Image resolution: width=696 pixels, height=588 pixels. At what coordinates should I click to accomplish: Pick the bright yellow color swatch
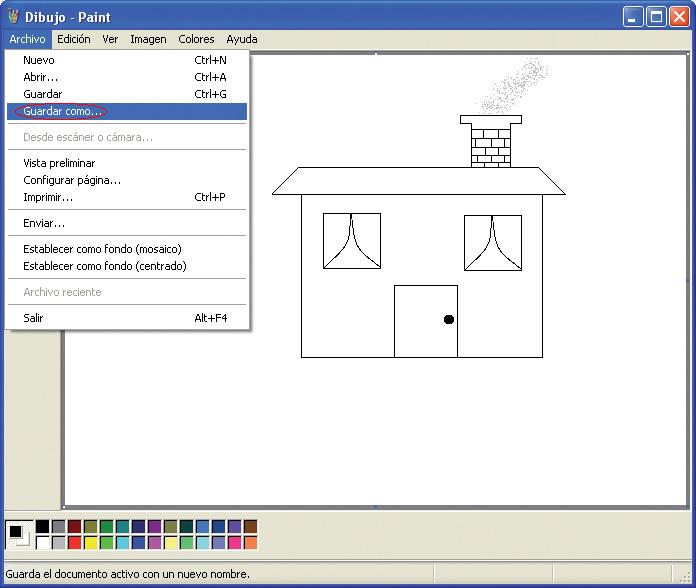pos(91,543)
